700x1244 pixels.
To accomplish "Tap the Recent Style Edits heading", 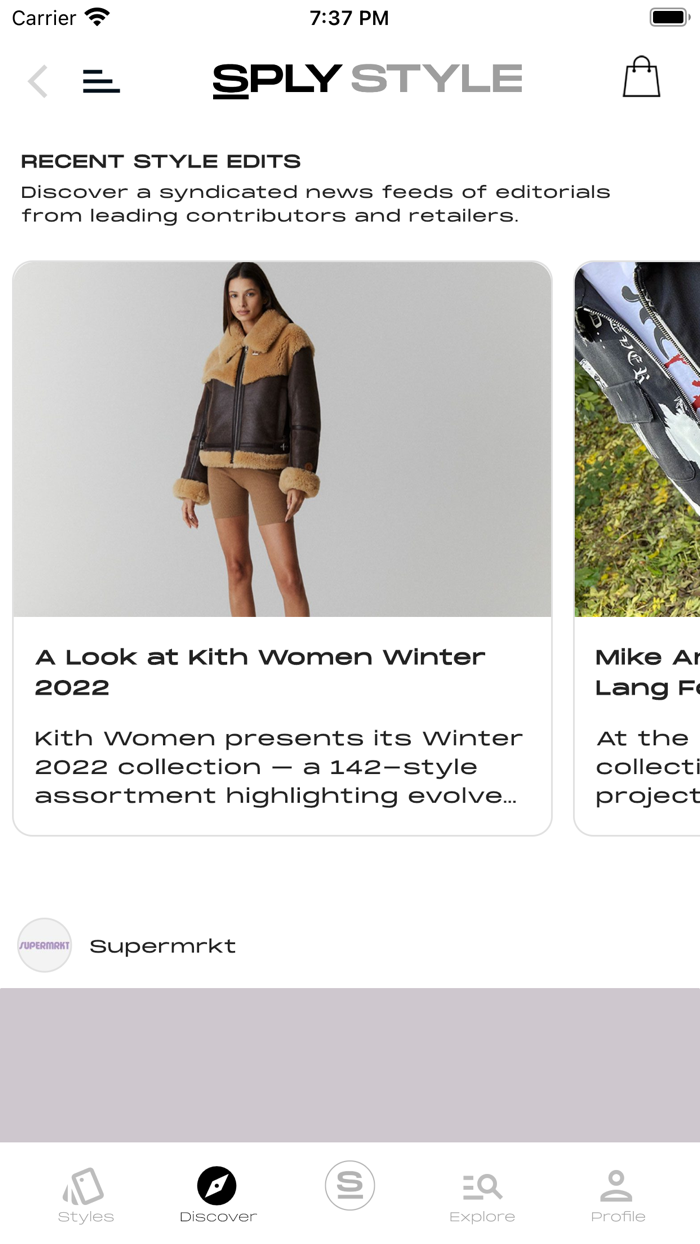I will 161,162.
